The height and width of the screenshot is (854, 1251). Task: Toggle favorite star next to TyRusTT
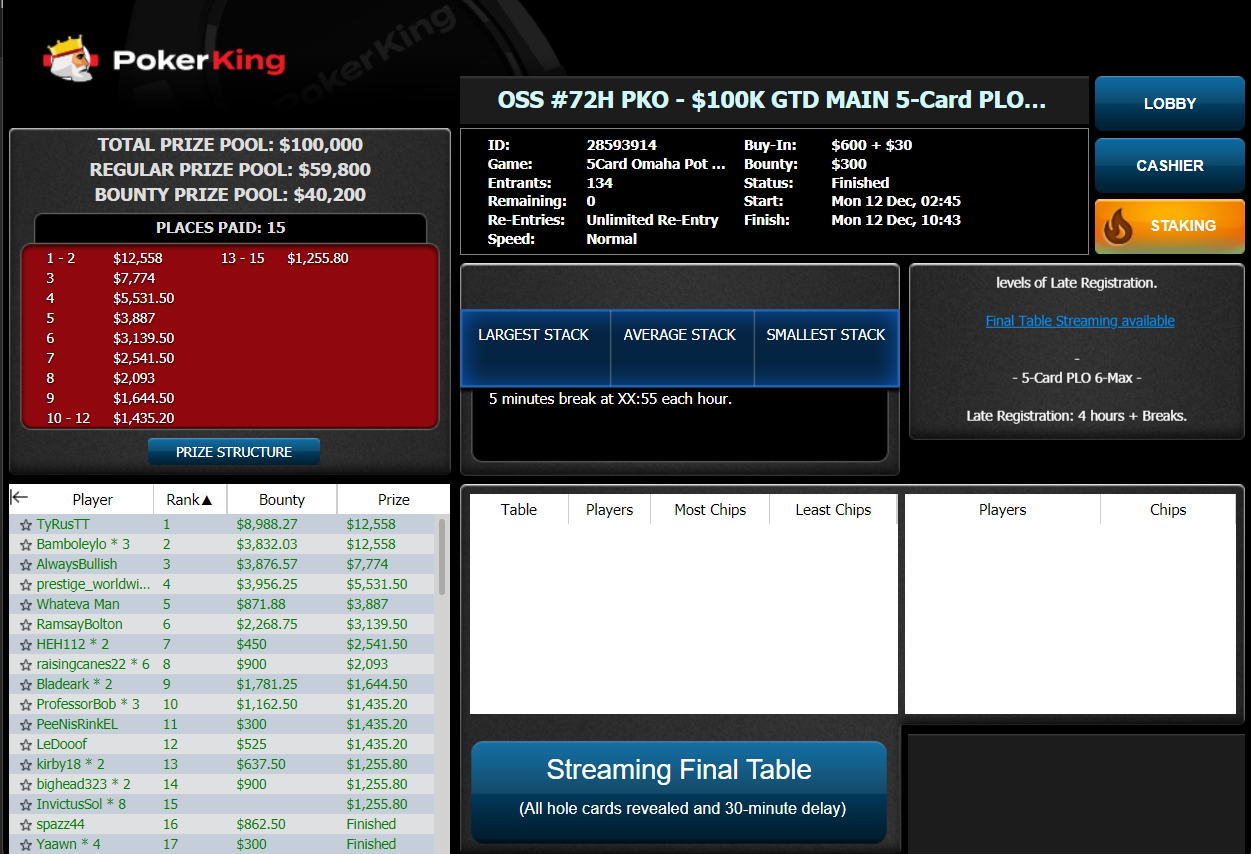pyautogui.click(x=26, y=525)
